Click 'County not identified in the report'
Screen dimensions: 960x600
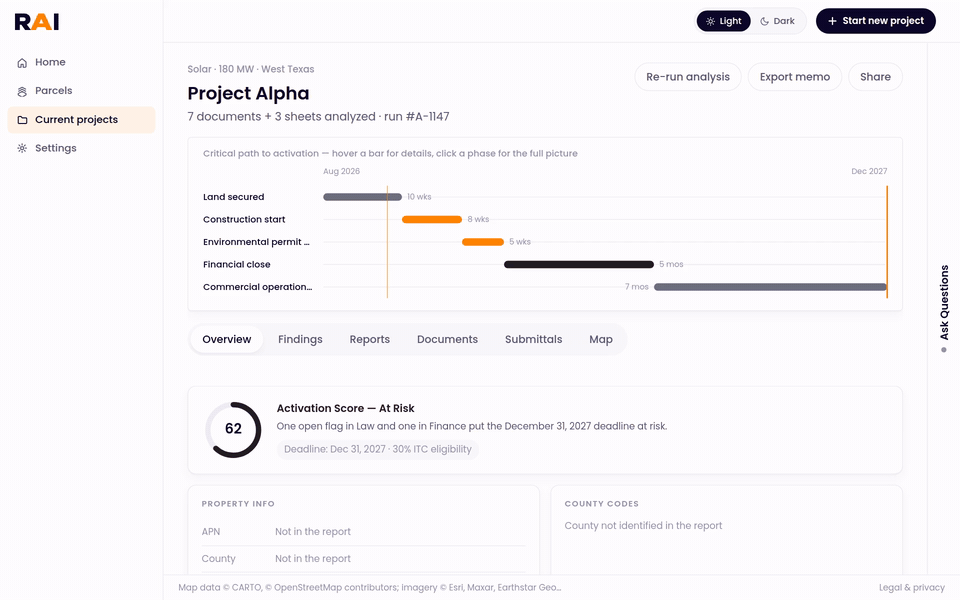[x=643, y=526]
